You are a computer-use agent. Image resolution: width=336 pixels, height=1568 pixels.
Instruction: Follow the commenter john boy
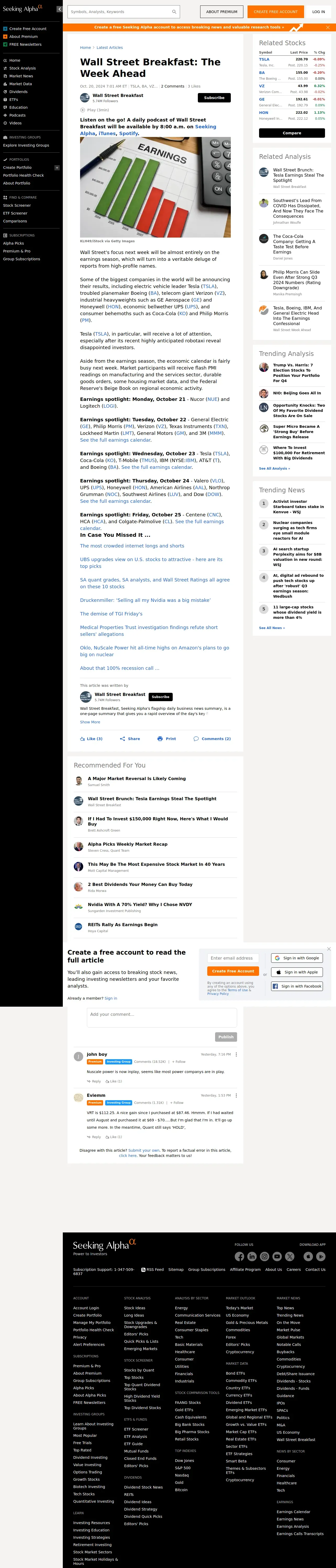pos(179,1062)
